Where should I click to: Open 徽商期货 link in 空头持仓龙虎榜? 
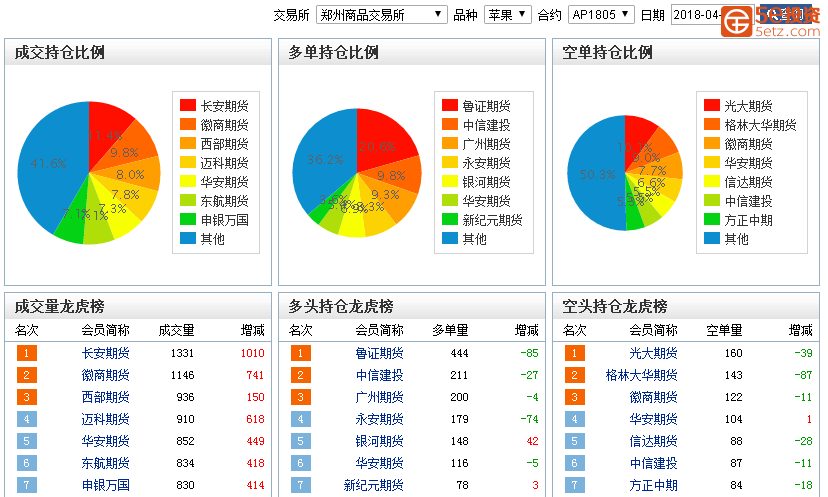coord(653,397)
